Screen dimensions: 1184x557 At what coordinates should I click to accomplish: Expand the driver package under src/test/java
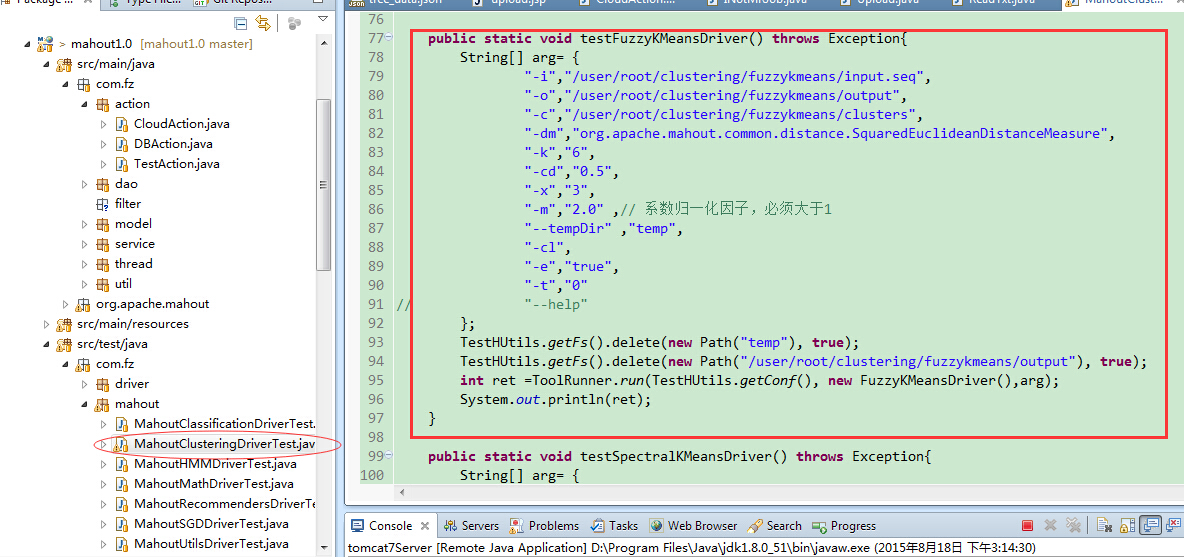tap(85, 384)
